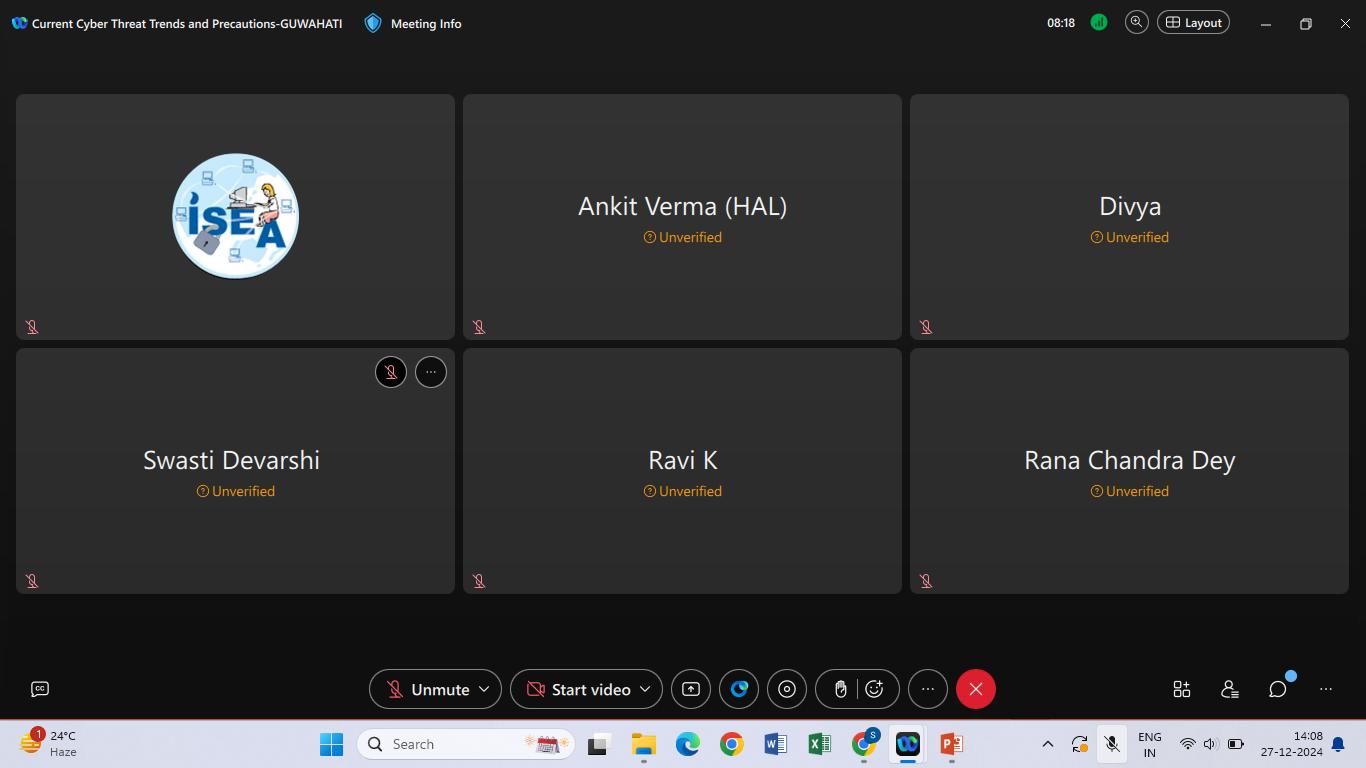Open the Layout options menu

(x=1193, y=23)
